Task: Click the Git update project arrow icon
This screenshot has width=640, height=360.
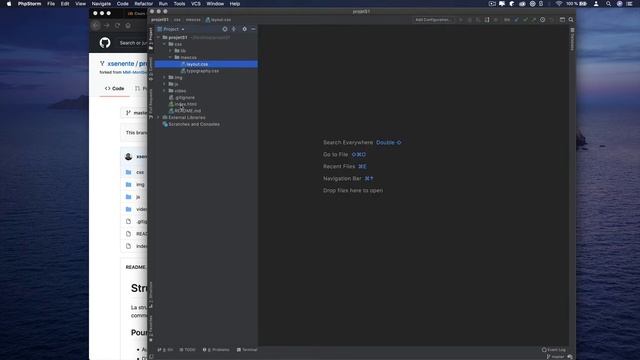Action: coord(516,20)
